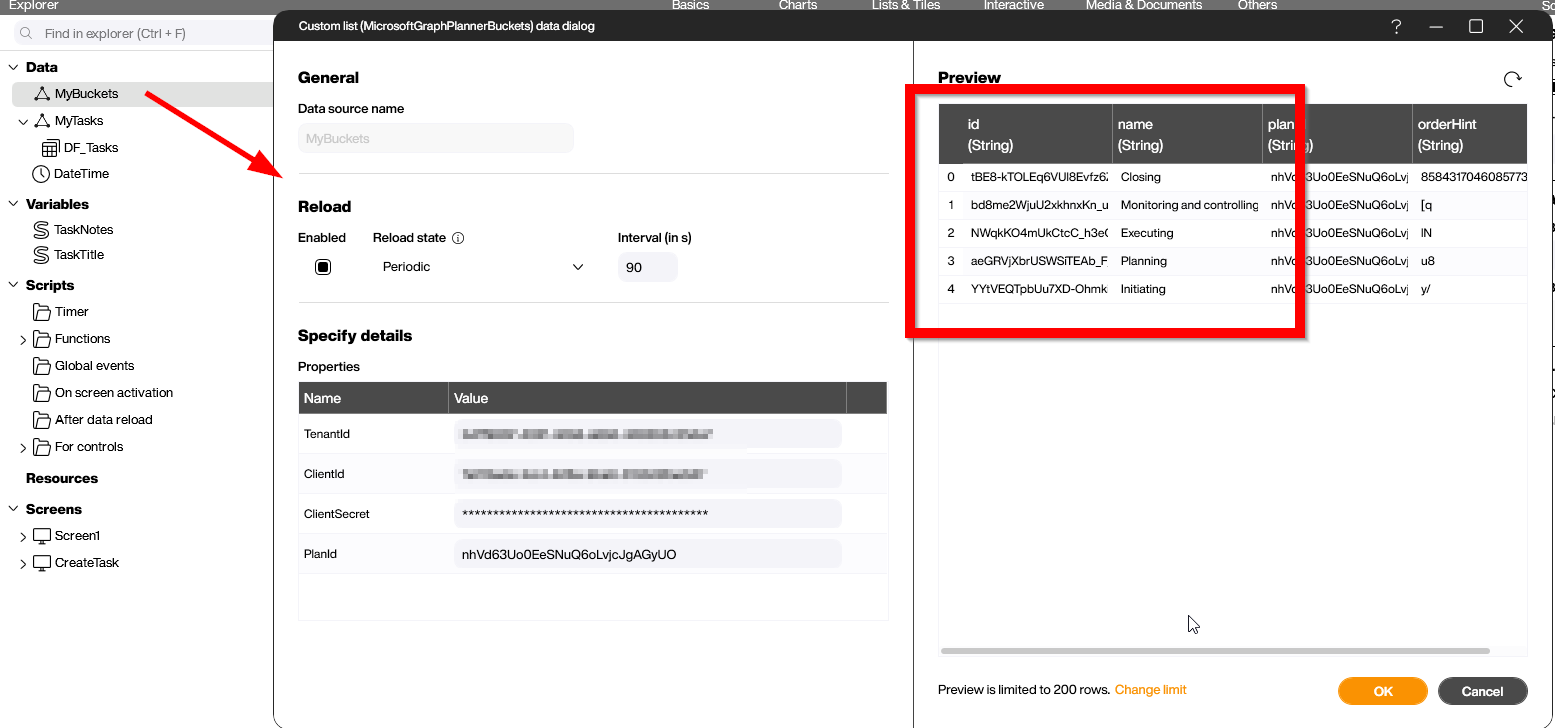Click the Planning cell in preview
1555x728 pixels.
pyautogui.click(x=1187, y=261)
